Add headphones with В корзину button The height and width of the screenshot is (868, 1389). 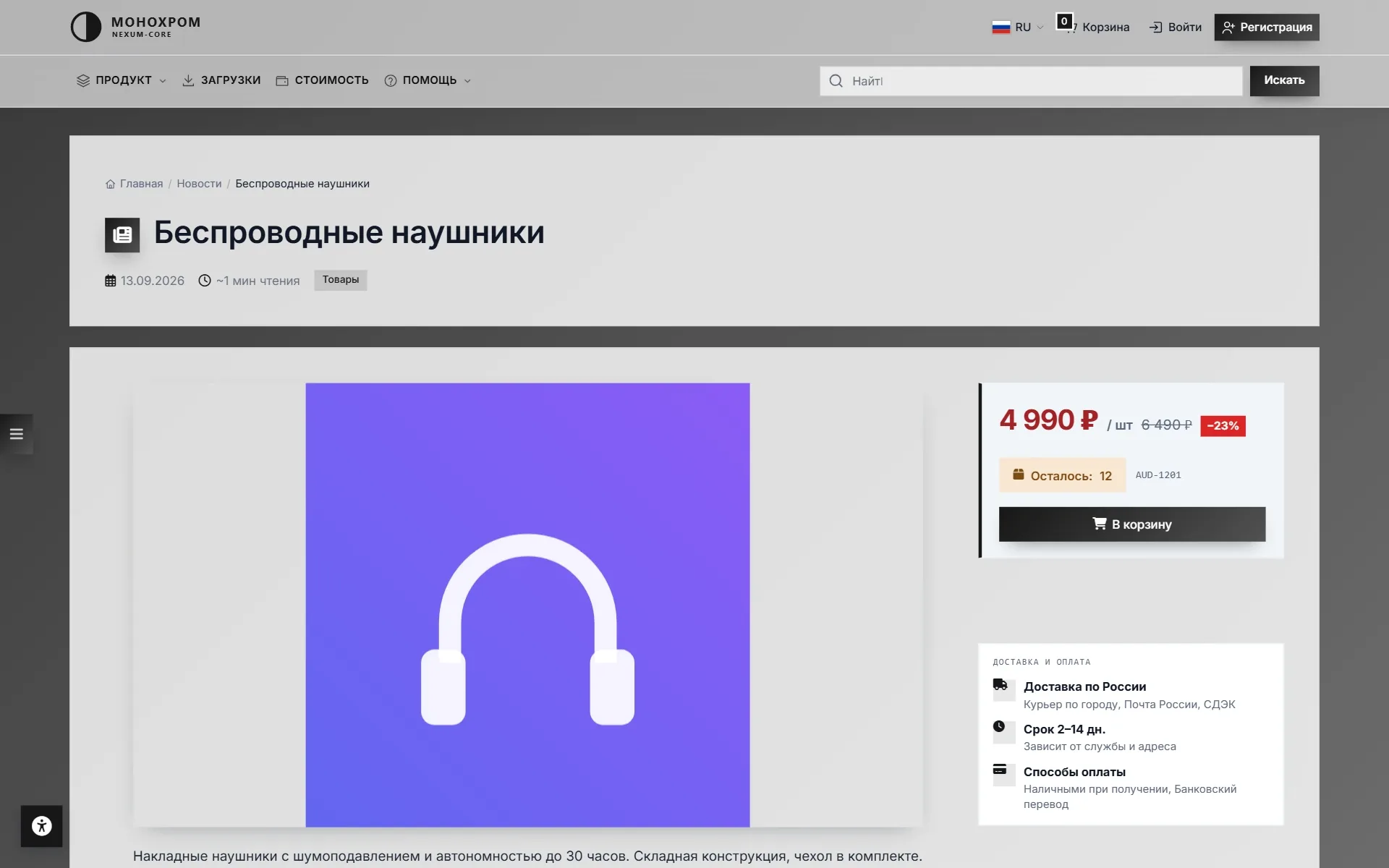[1132, 524]
